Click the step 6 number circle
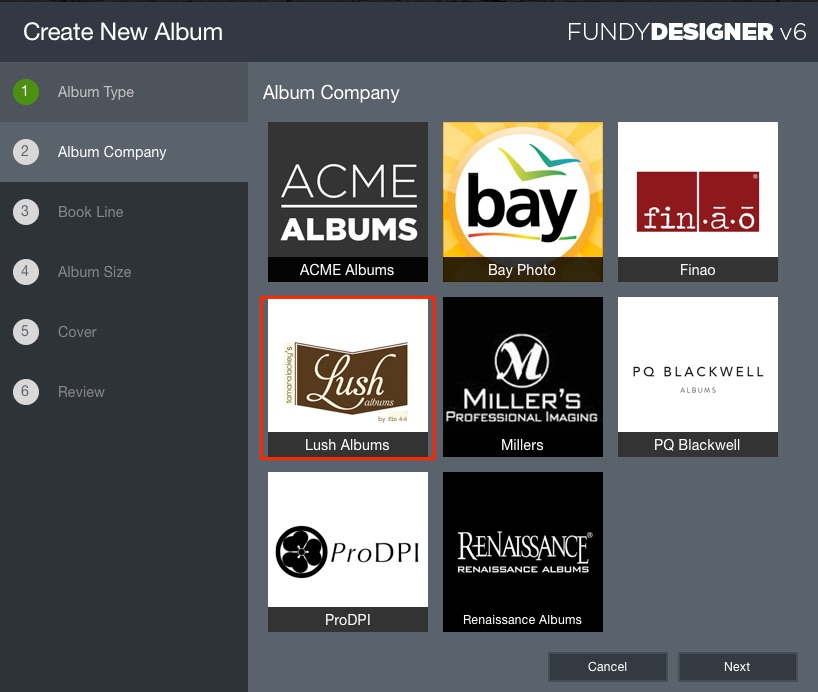Image resolution: width=818 pixels, height=692 pixels. (26, 392)
